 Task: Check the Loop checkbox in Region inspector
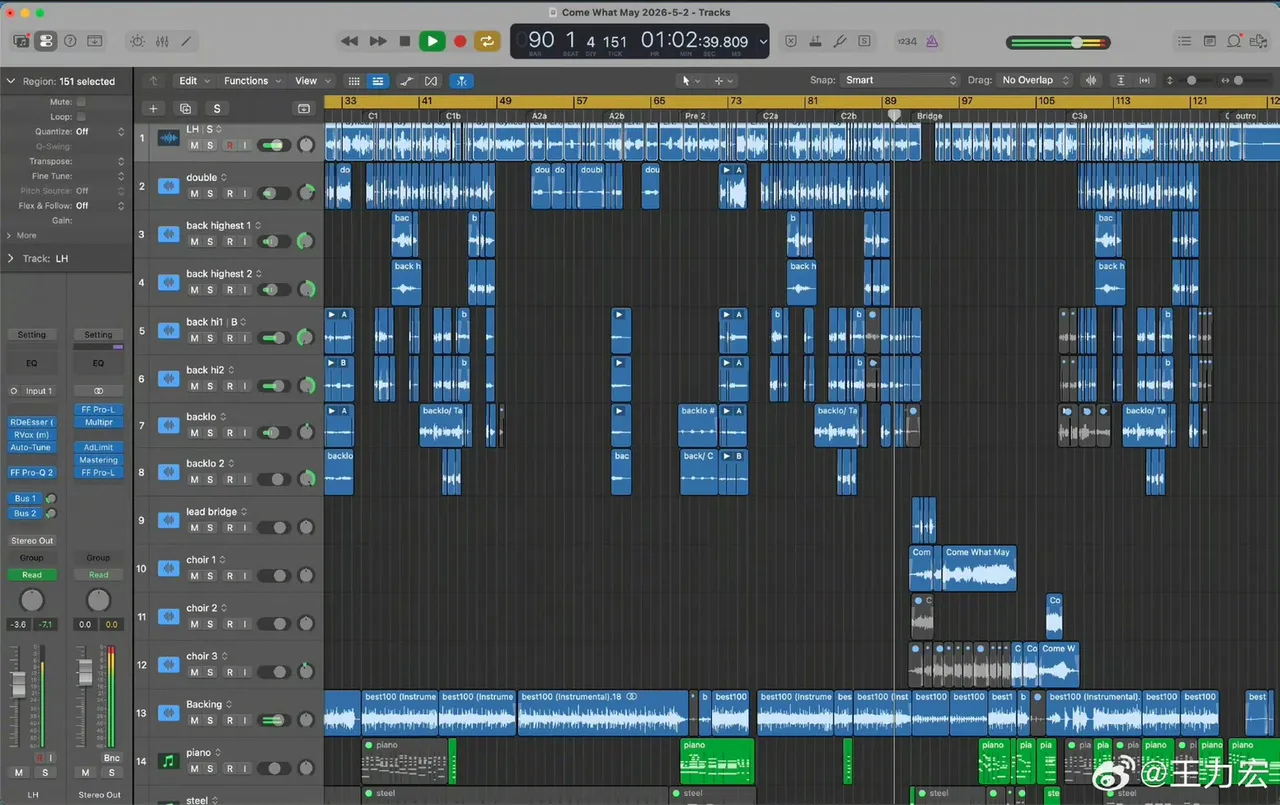point(81,117)
